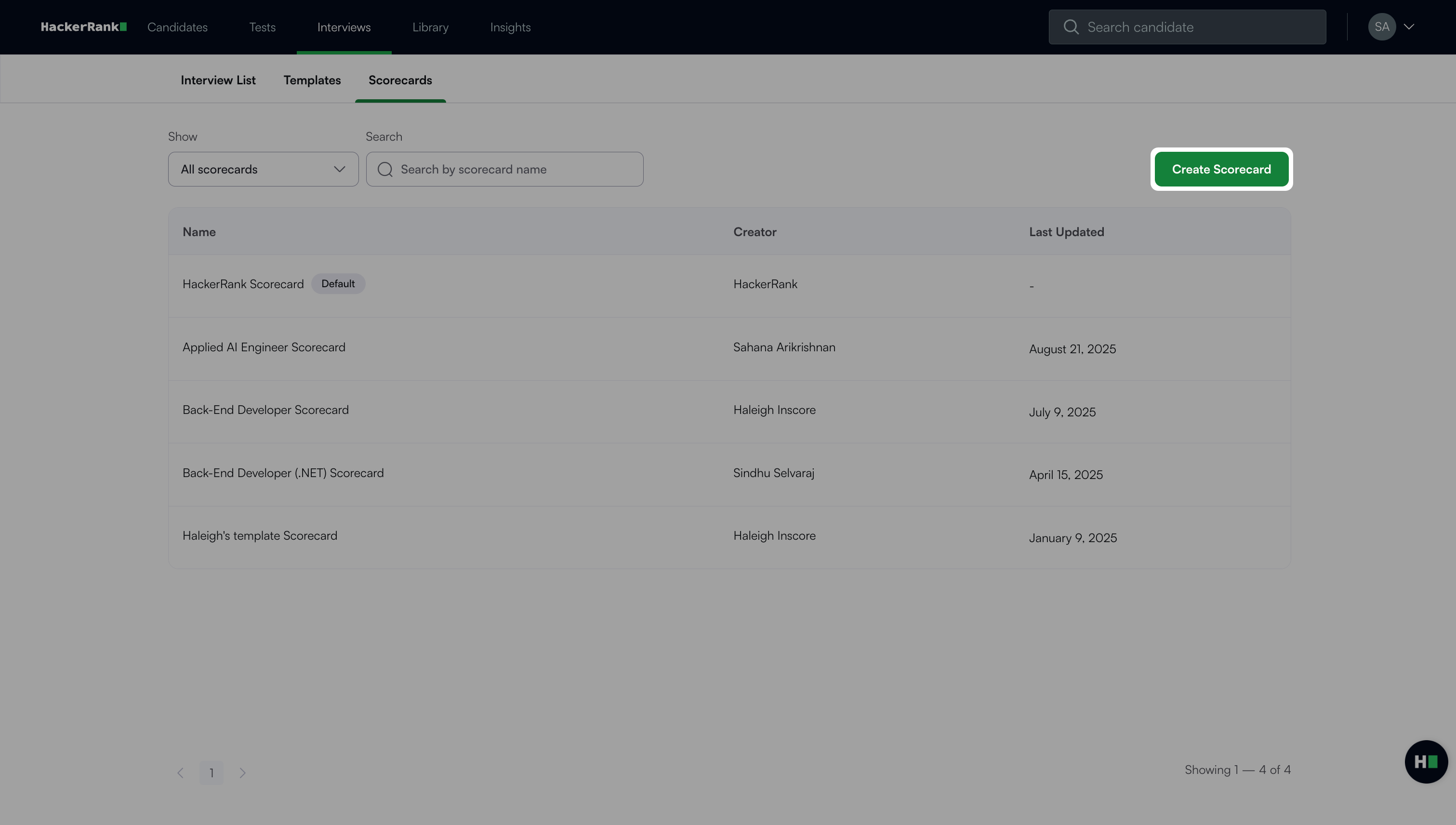Viewport: 1456px width, 825px height.
Task: Expand the account menu chevron
Action: coord(1409,27)
